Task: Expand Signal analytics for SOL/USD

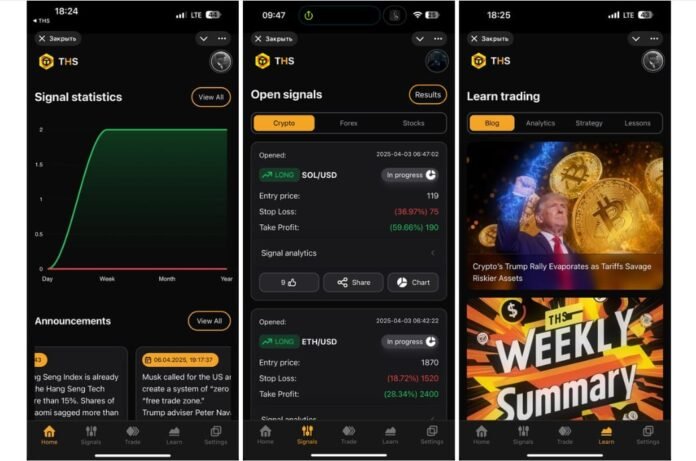Action: point(348,253)
